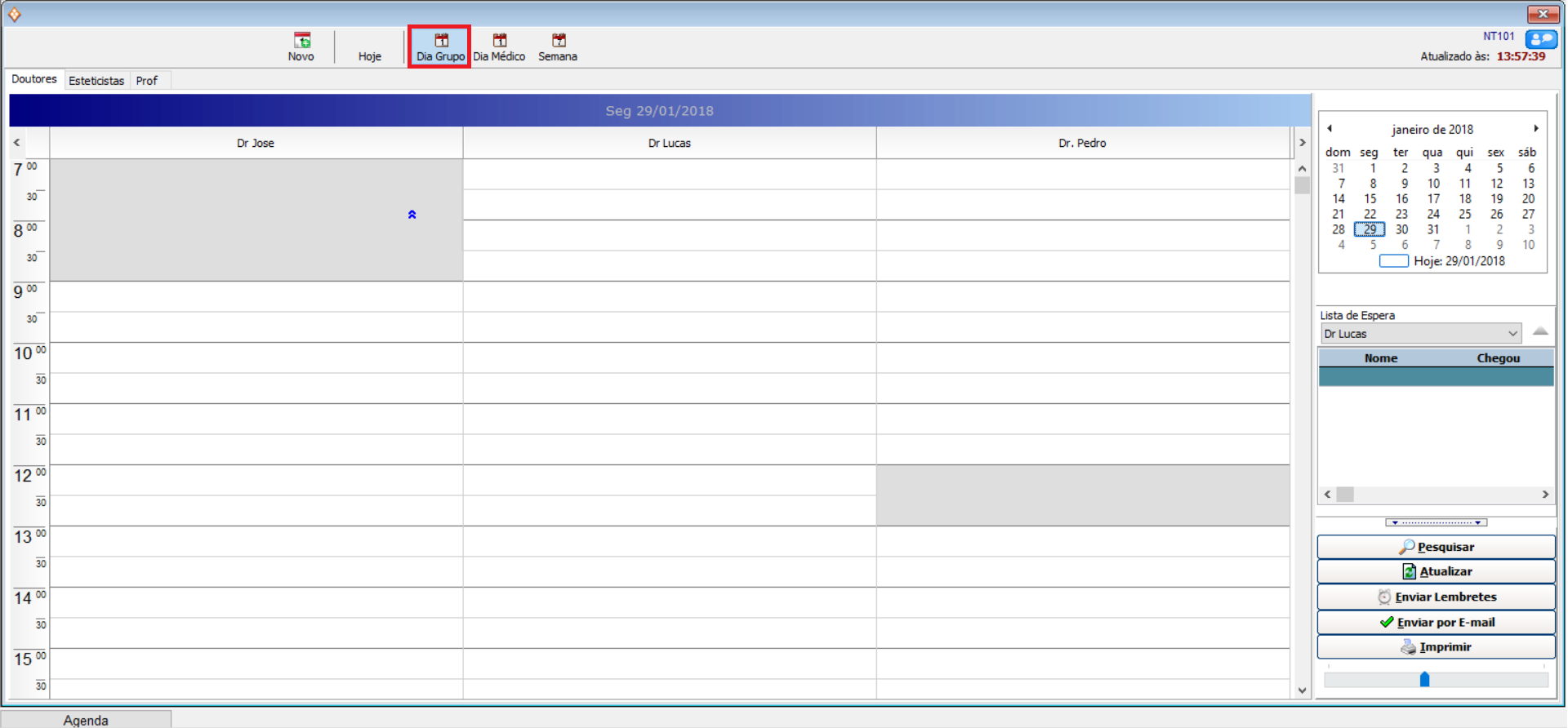Click the Imprimir button

pos(1436,647)
